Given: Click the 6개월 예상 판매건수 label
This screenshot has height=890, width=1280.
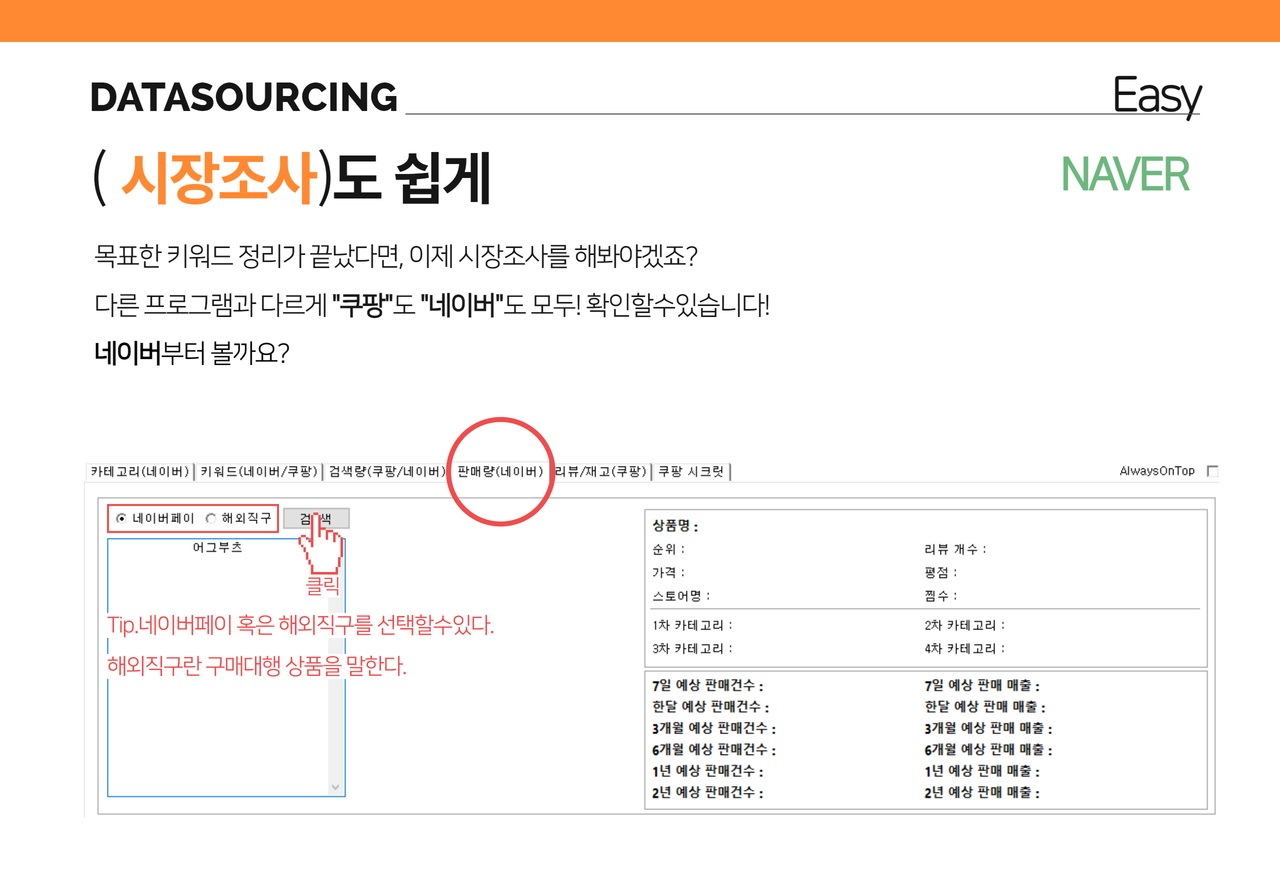Looking at the screenshot, I should tap(713, 750).
